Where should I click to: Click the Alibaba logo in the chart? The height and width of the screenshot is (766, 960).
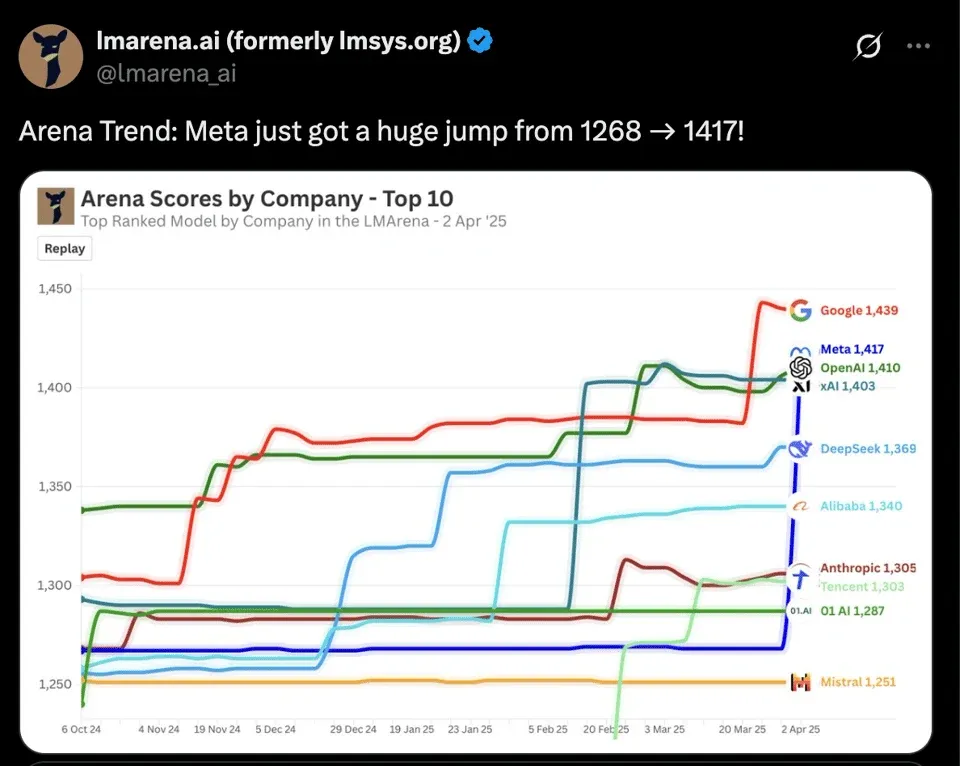coord(800,506)
